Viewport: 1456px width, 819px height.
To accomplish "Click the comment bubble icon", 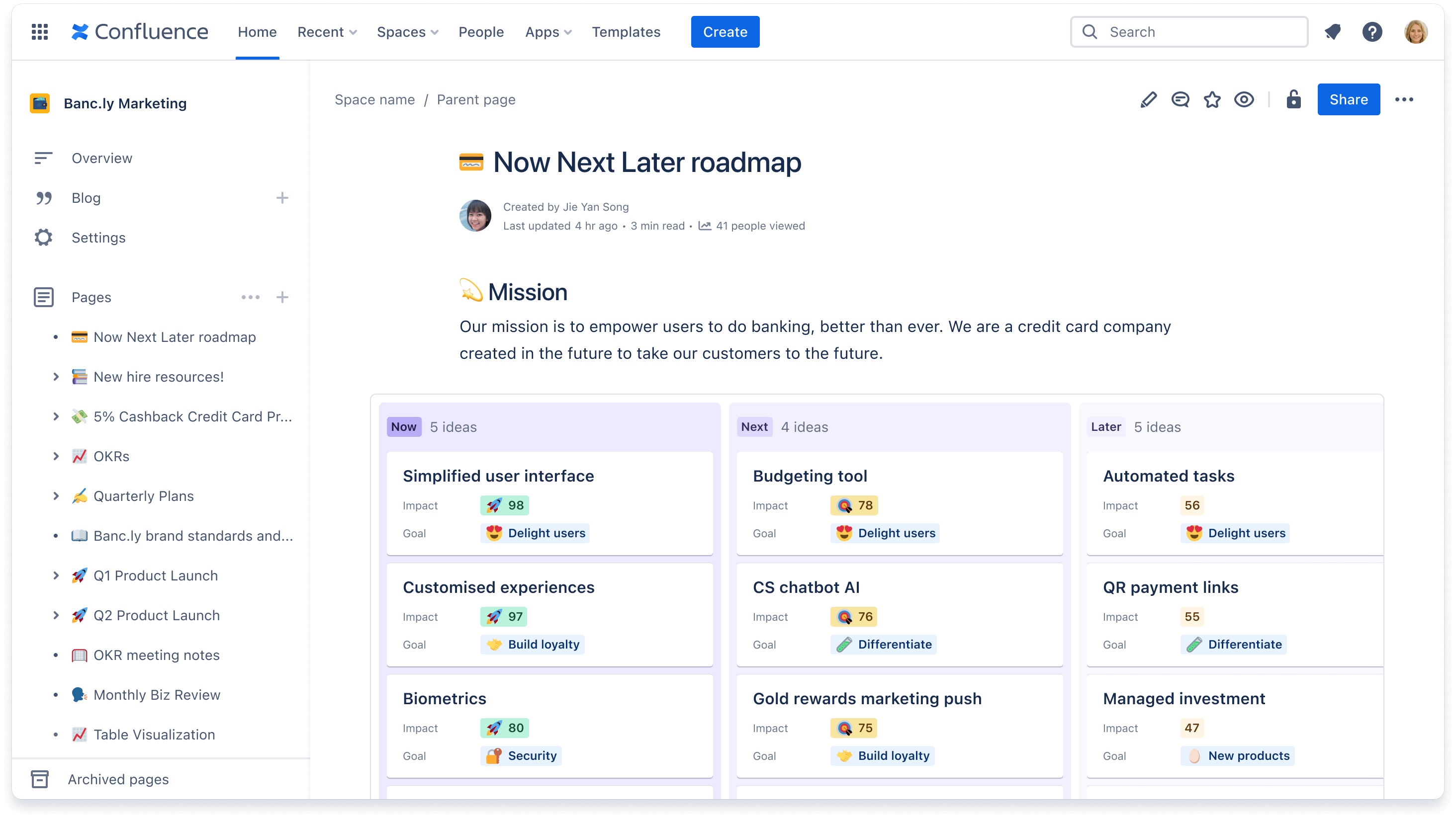I will point(1181,99).
